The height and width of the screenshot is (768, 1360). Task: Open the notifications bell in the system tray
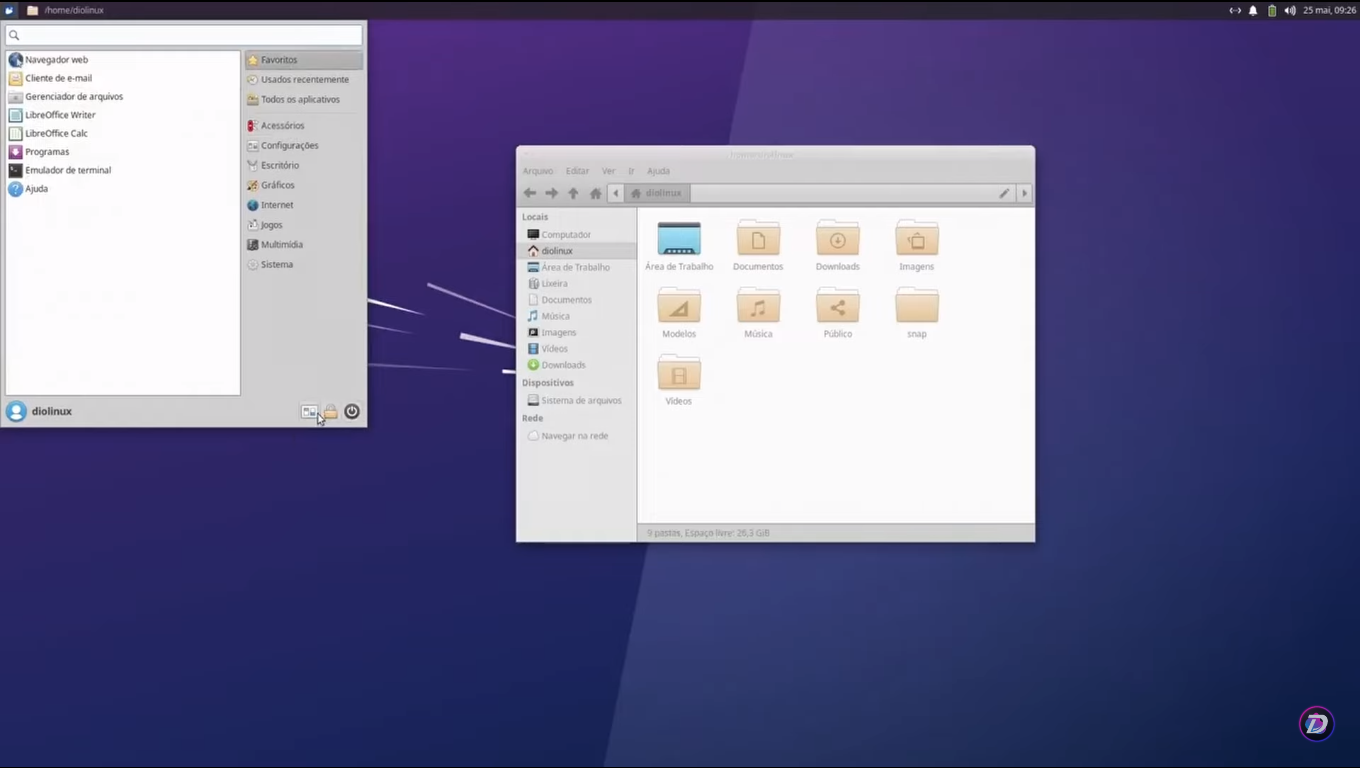tap(1253, 9)
